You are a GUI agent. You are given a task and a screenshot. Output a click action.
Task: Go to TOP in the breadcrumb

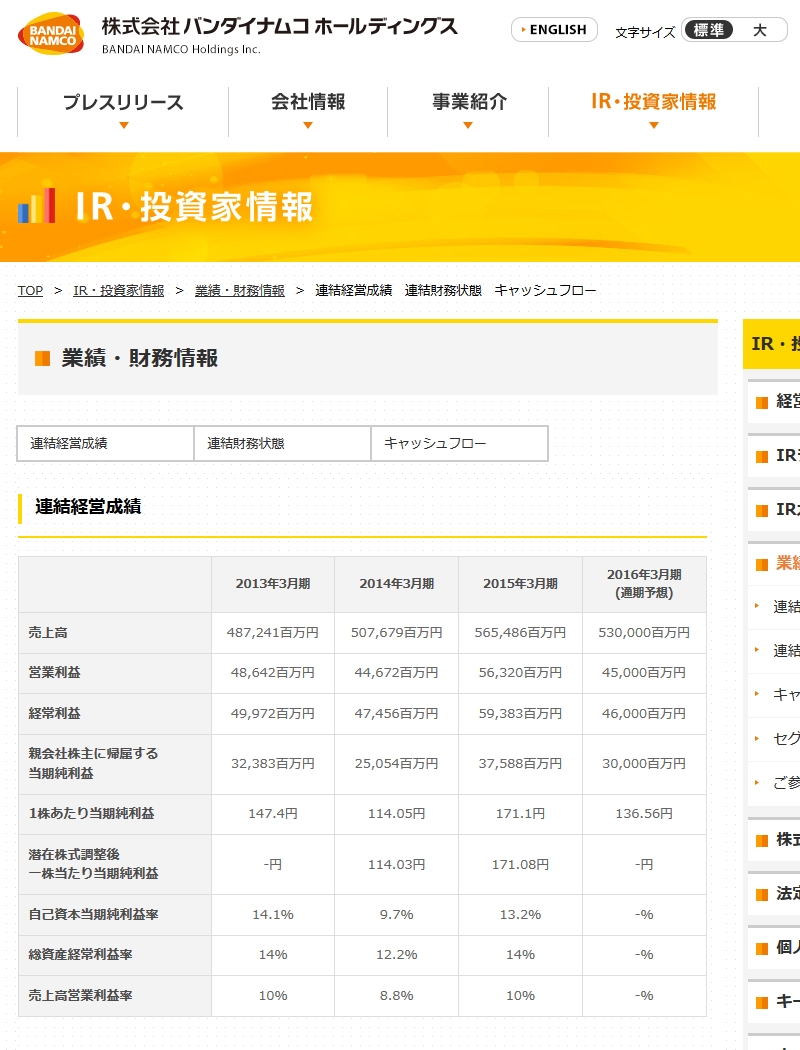30,291
